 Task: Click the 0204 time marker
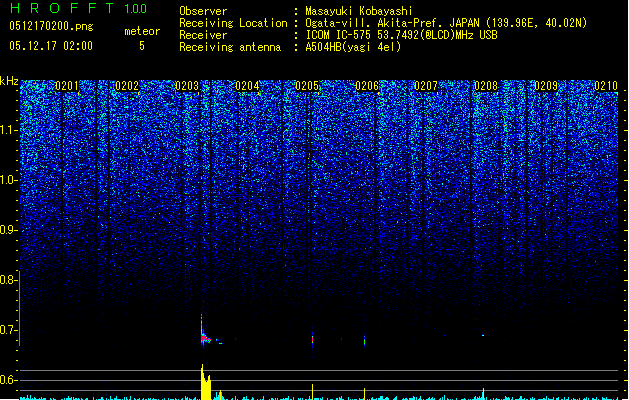(247, 86)
